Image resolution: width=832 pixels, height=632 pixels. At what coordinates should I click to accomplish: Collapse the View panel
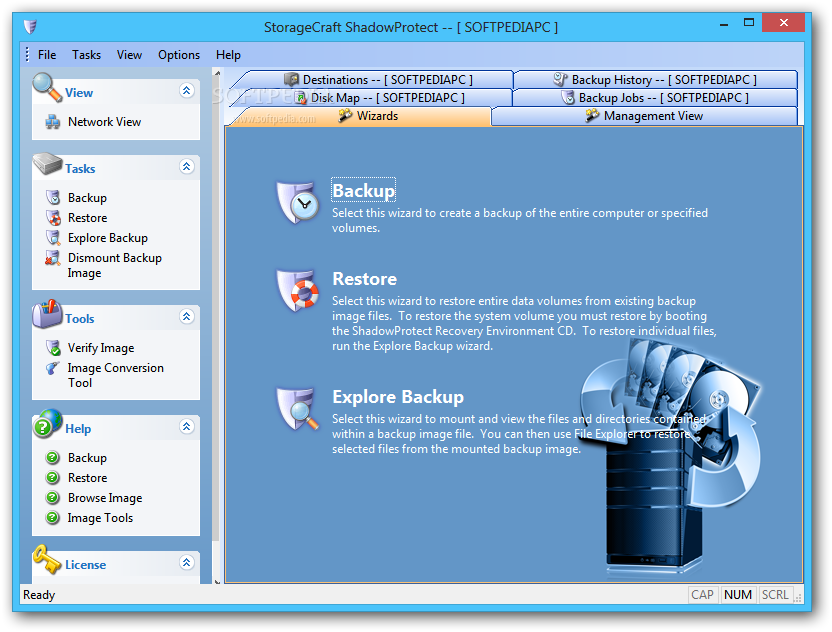click(x=186, y=91)
